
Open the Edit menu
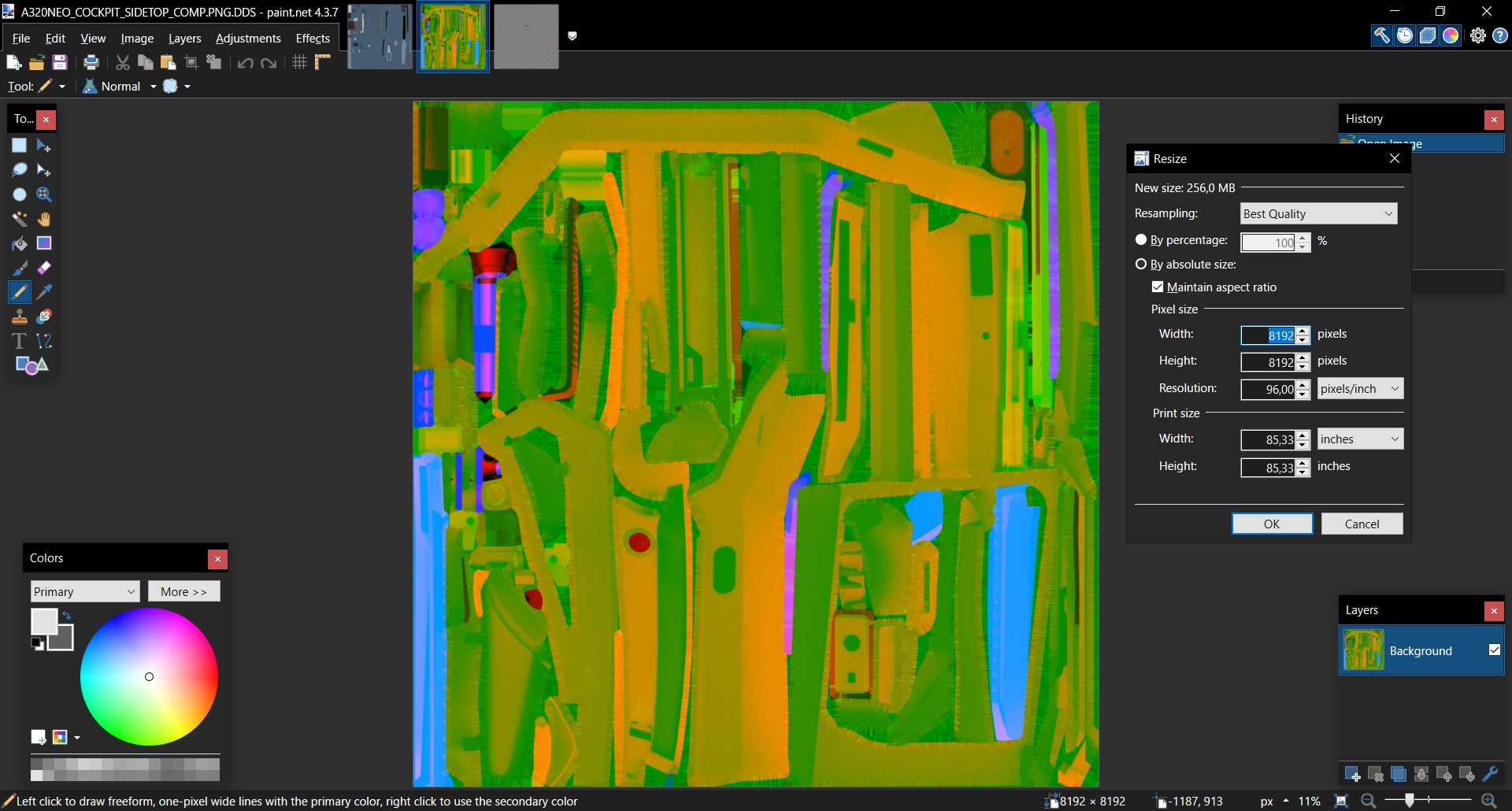click(55, 38)
